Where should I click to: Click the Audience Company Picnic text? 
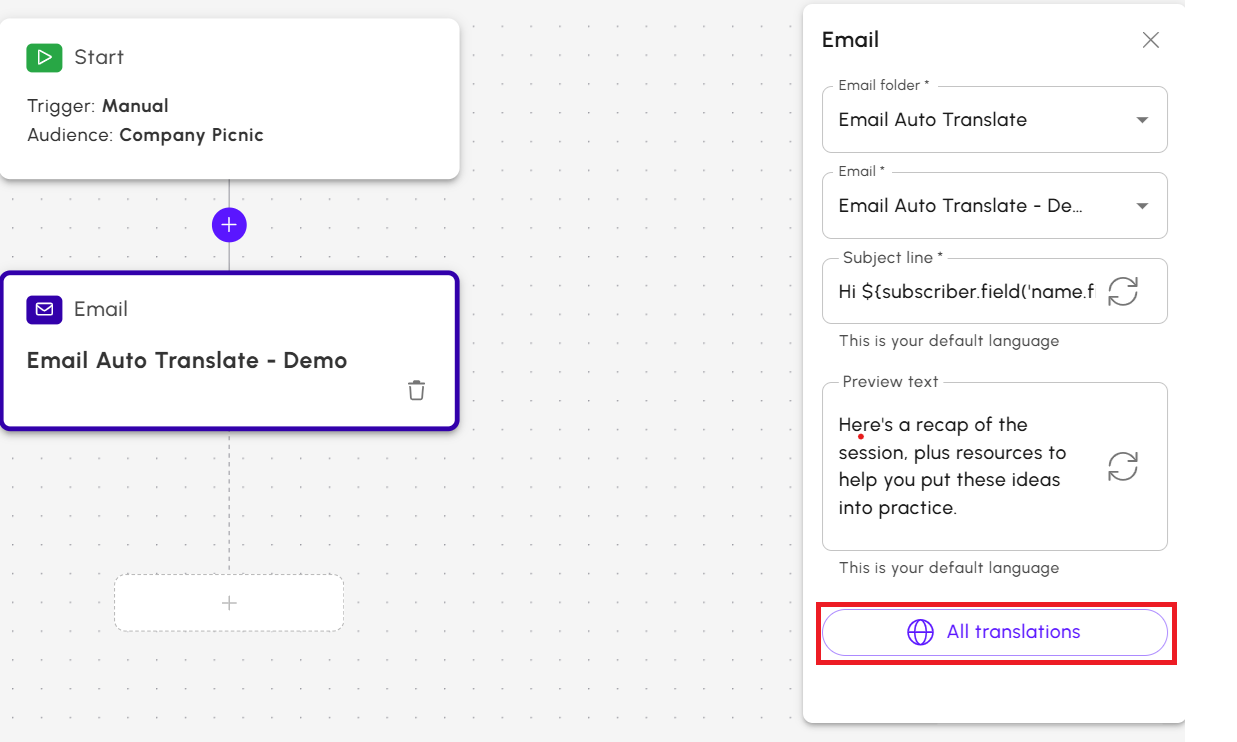pos(145,135)
